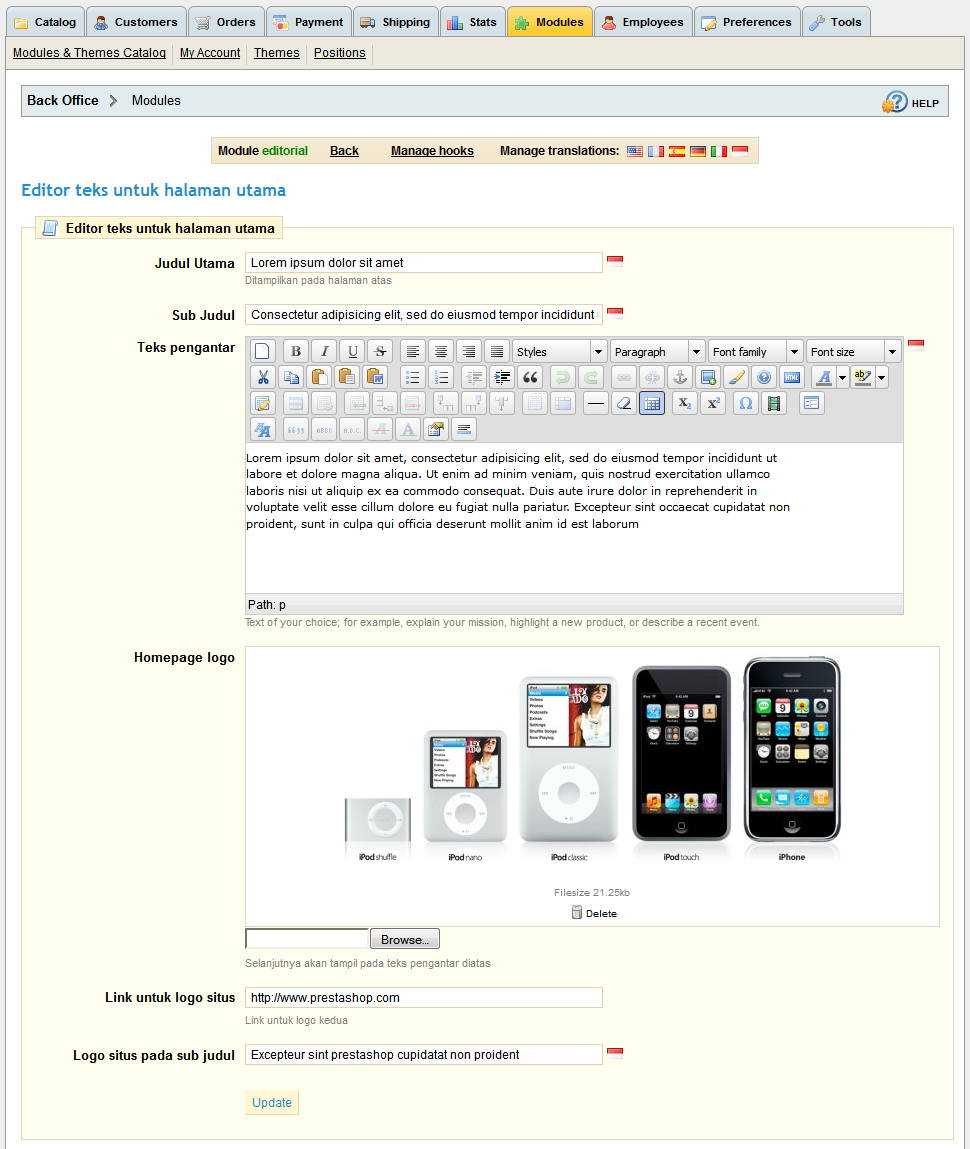This screenshot has height=1149, width=970.
Task: Open the Font family dropdown
Action: coord(756,352)
